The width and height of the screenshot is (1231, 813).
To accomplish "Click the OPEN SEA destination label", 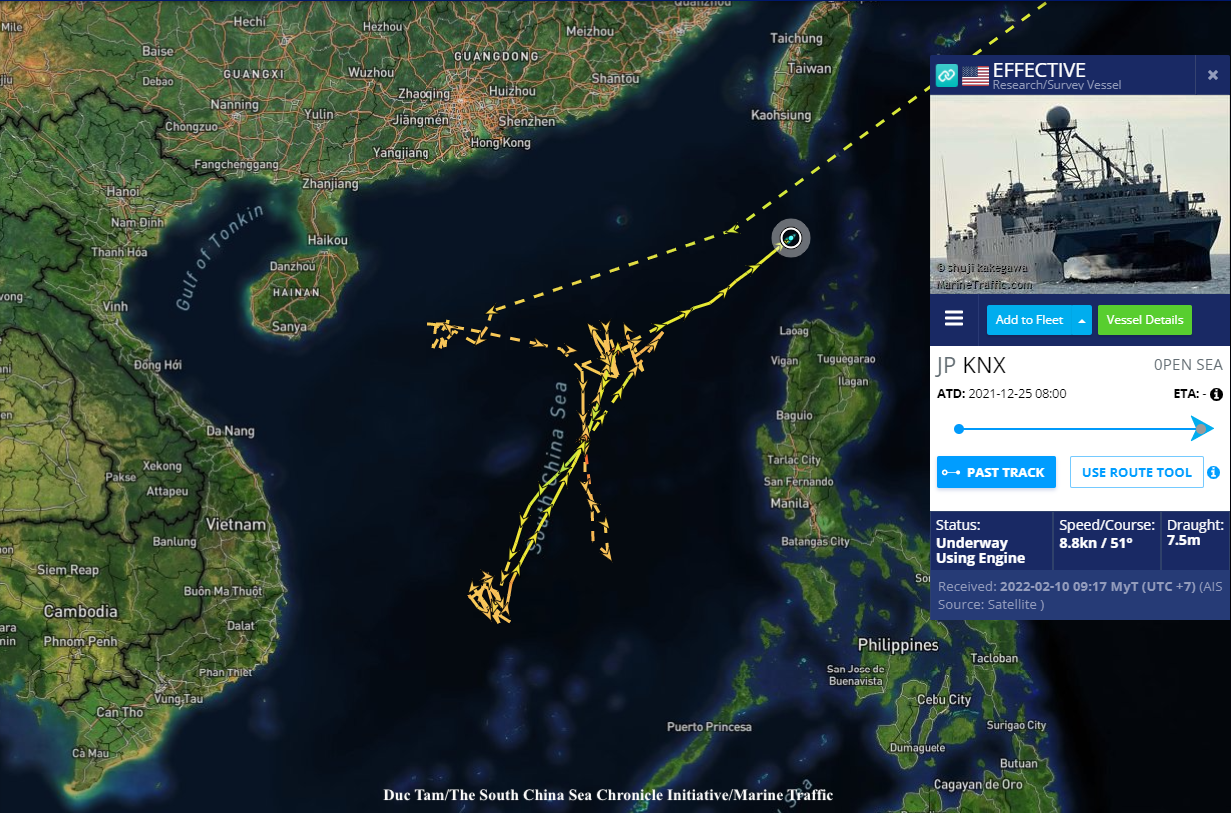I will 1188,366.
